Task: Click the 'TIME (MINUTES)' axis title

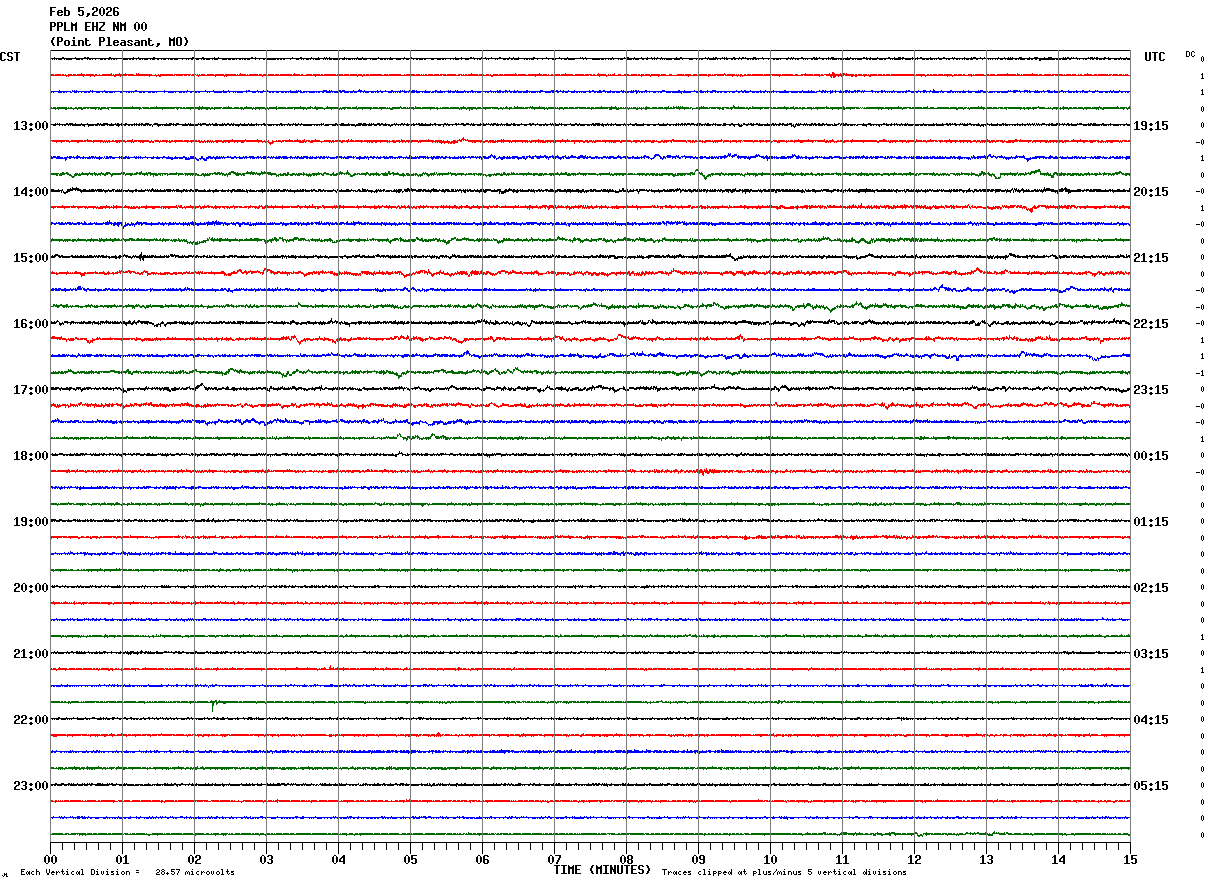Action: point(602,870)
